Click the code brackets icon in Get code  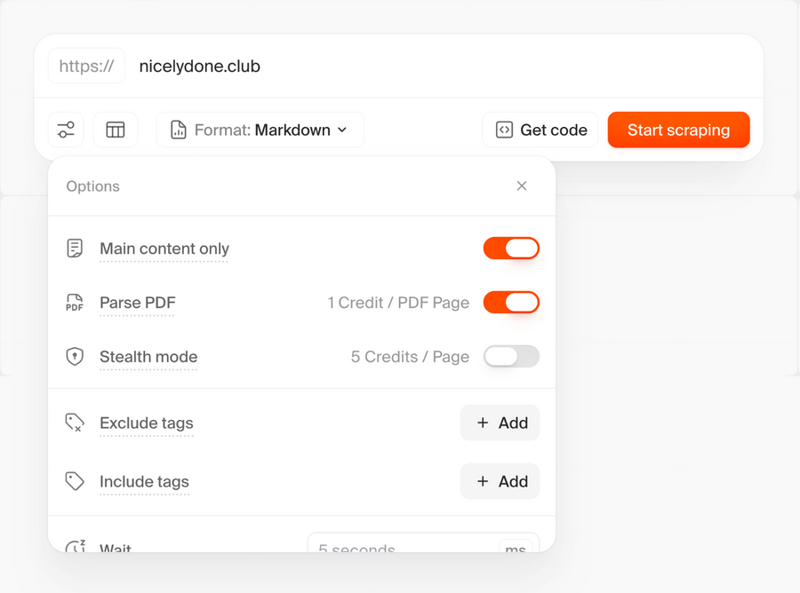click(x=504, y=129)
